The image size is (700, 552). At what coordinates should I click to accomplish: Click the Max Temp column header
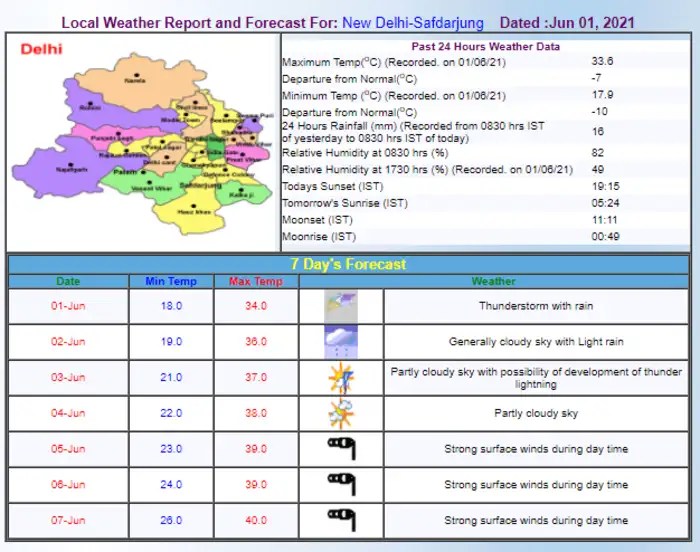point(256,282)
